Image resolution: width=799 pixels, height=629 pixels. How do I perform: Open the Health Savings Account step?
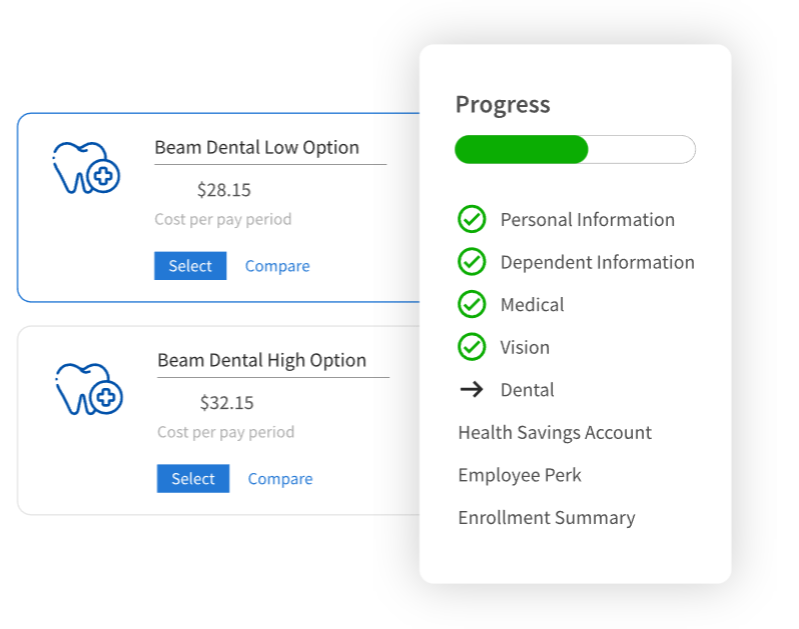click(554, 433)
